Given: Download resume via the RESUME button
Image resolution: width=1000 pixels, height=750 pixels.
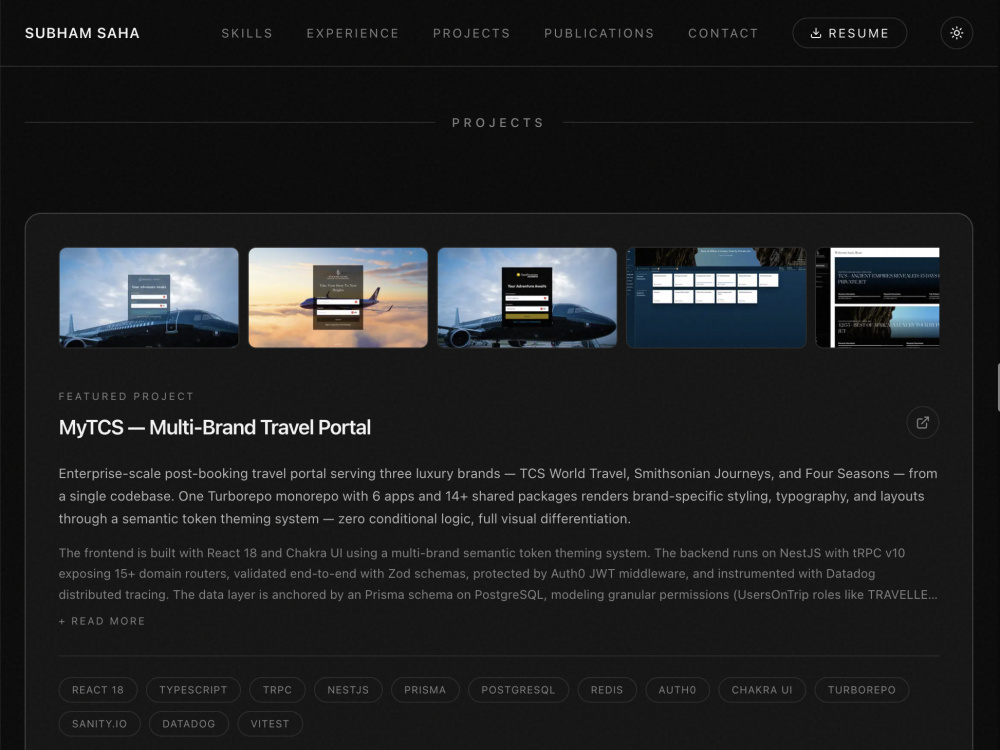Looking at the screenshot, I should coord(849,33).
